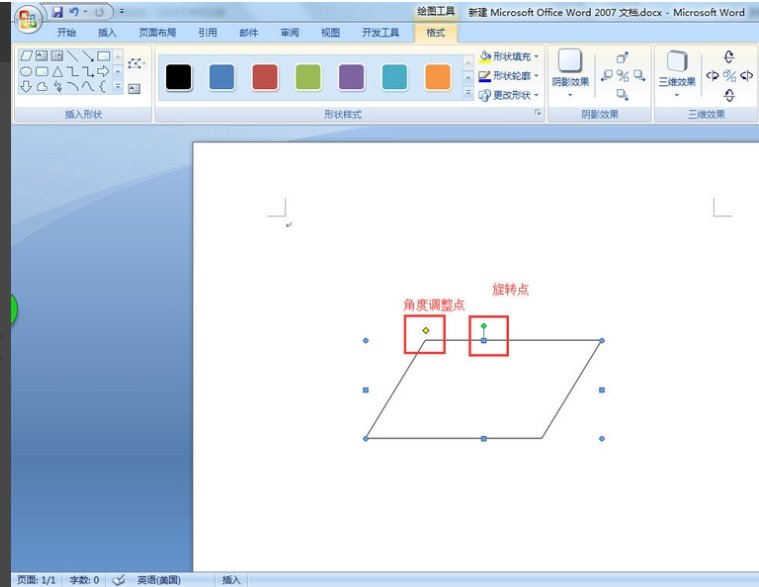The height and width of the screenshot is (587, 759).
Task: Click the proofing check icon in status bar
Action: tap(118, 580)
